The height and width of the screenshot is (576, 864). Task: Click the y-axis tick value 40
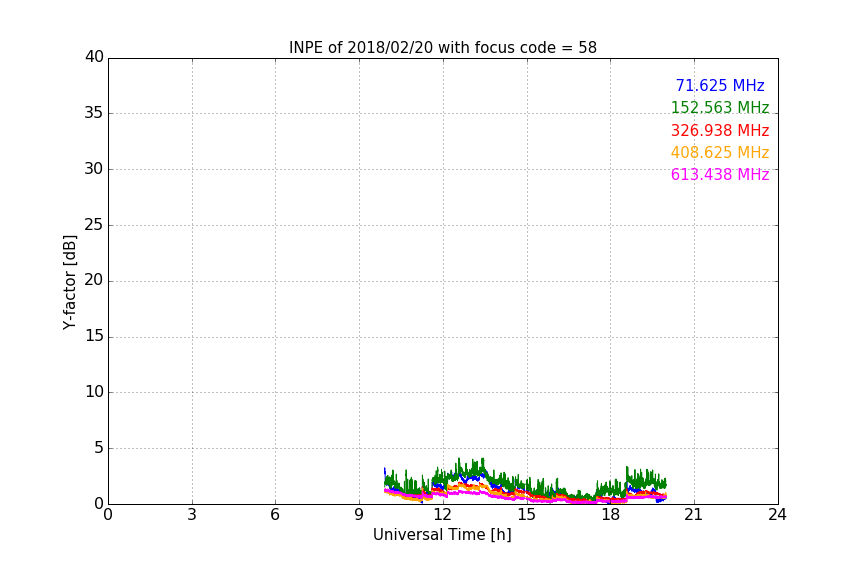pos(94,57)
